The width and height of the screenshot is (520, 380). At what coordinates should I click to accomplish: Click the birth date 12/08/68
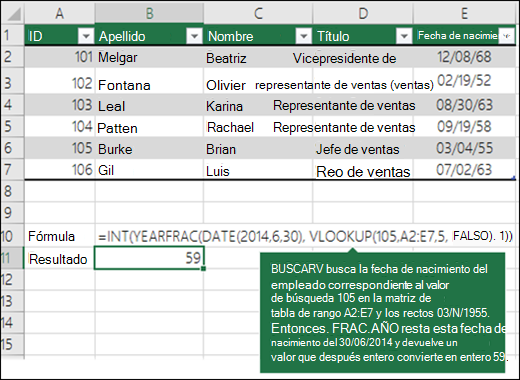click(464, 57)
